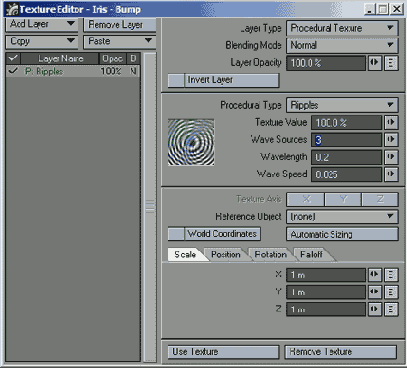
Task: Click the Texture Editor title bar icon
Action: (x=12, y=10)
